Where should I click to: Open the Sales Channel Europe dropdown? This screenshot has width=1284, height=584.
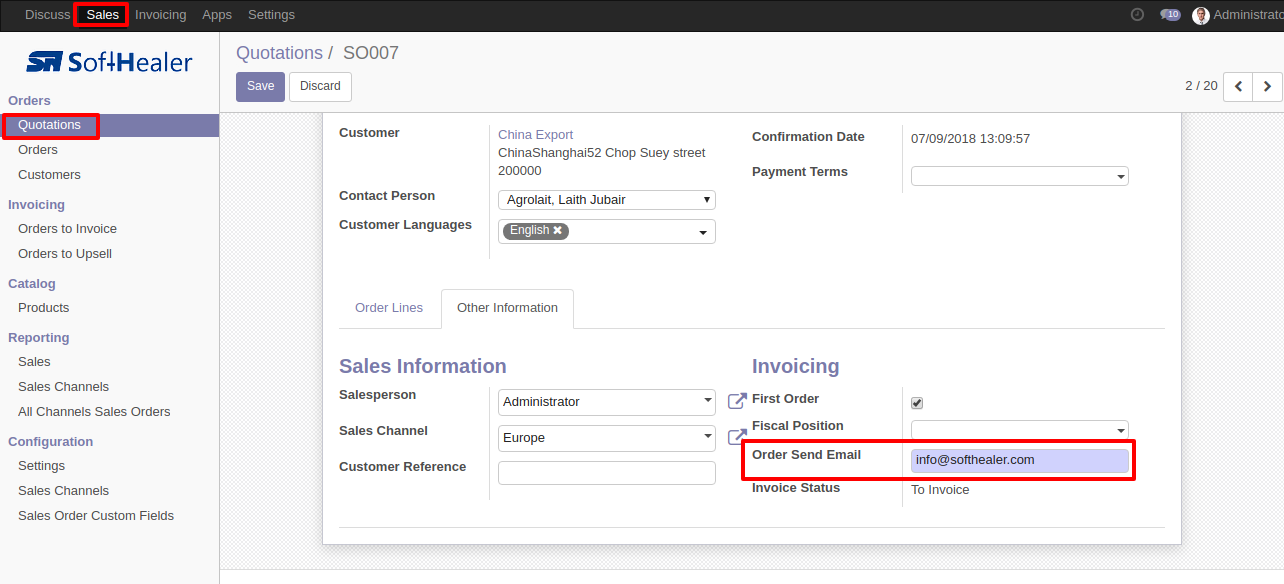click(x=606, y=438)
